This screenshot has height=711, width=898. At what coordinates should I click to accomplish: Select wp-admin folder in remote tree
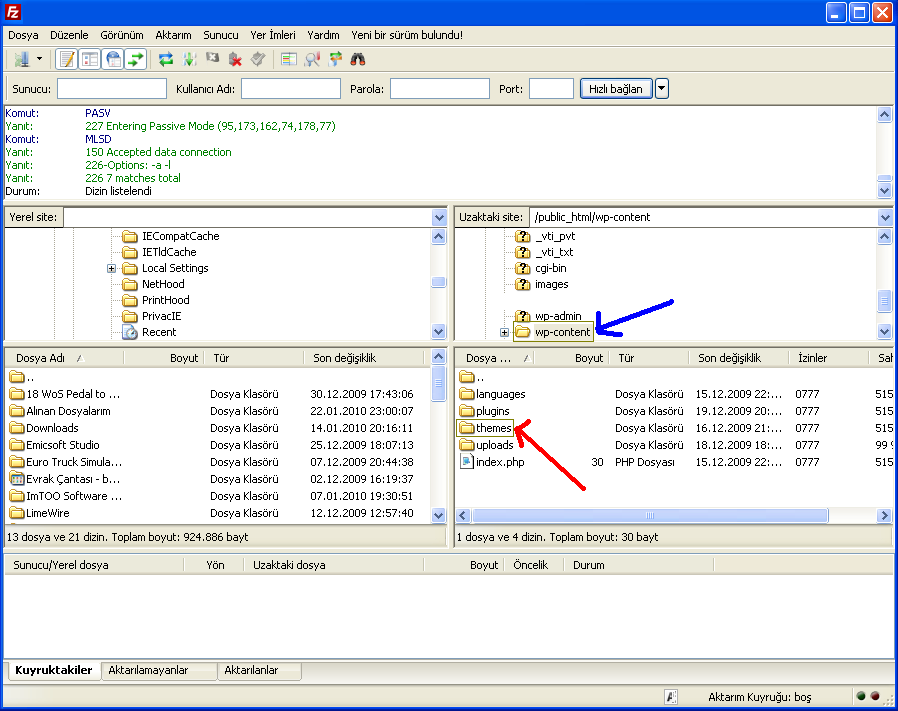(x=548, y=316)
